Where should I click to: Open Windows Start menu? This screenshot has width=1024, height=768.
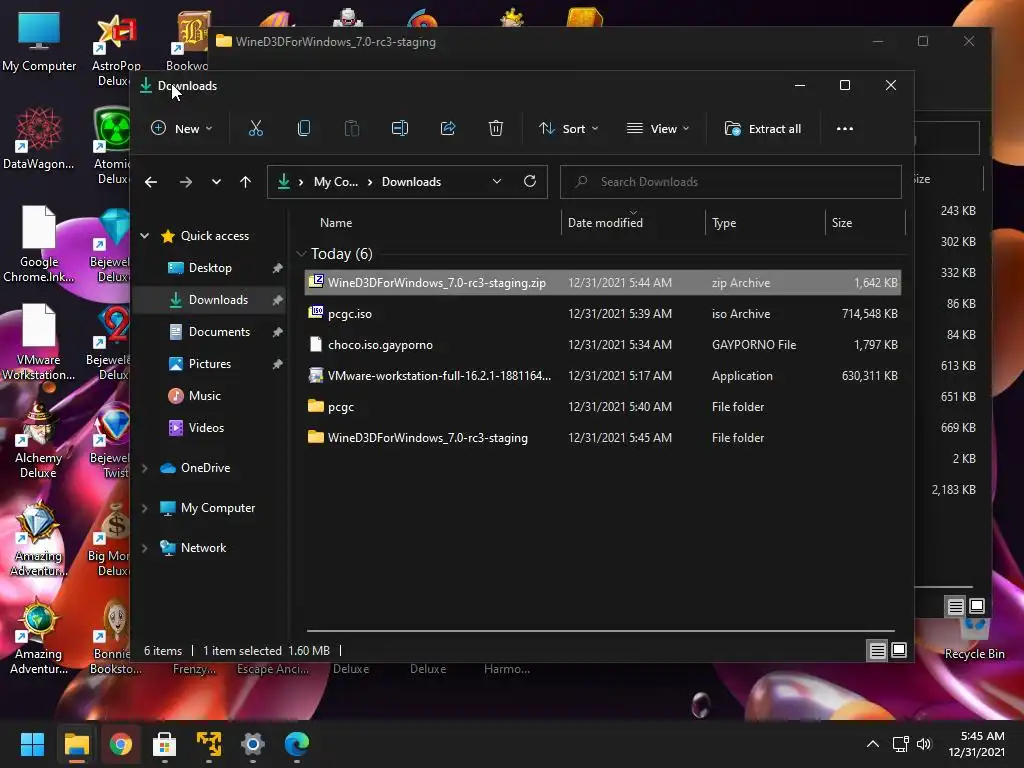tap(32, 744)
